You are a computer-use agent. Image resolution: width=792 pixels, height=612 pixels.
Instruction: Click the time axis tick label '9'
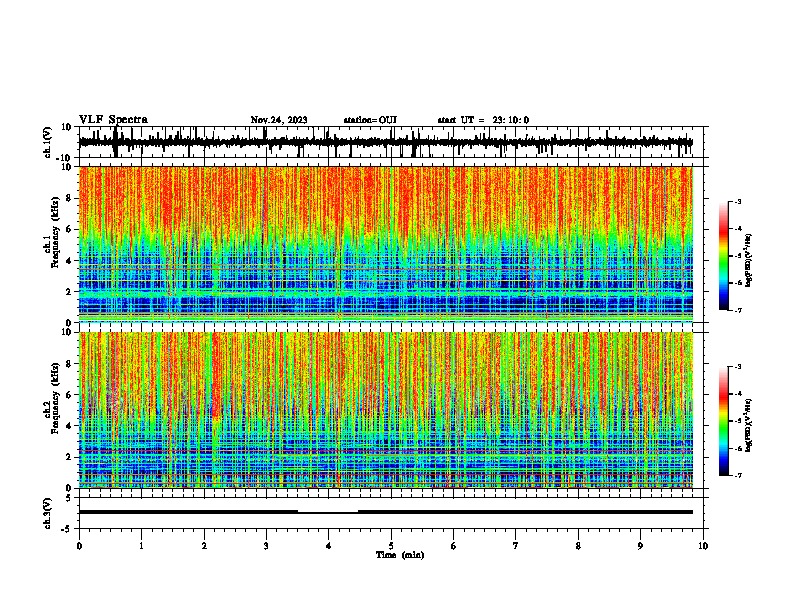(x=640, y=546)
